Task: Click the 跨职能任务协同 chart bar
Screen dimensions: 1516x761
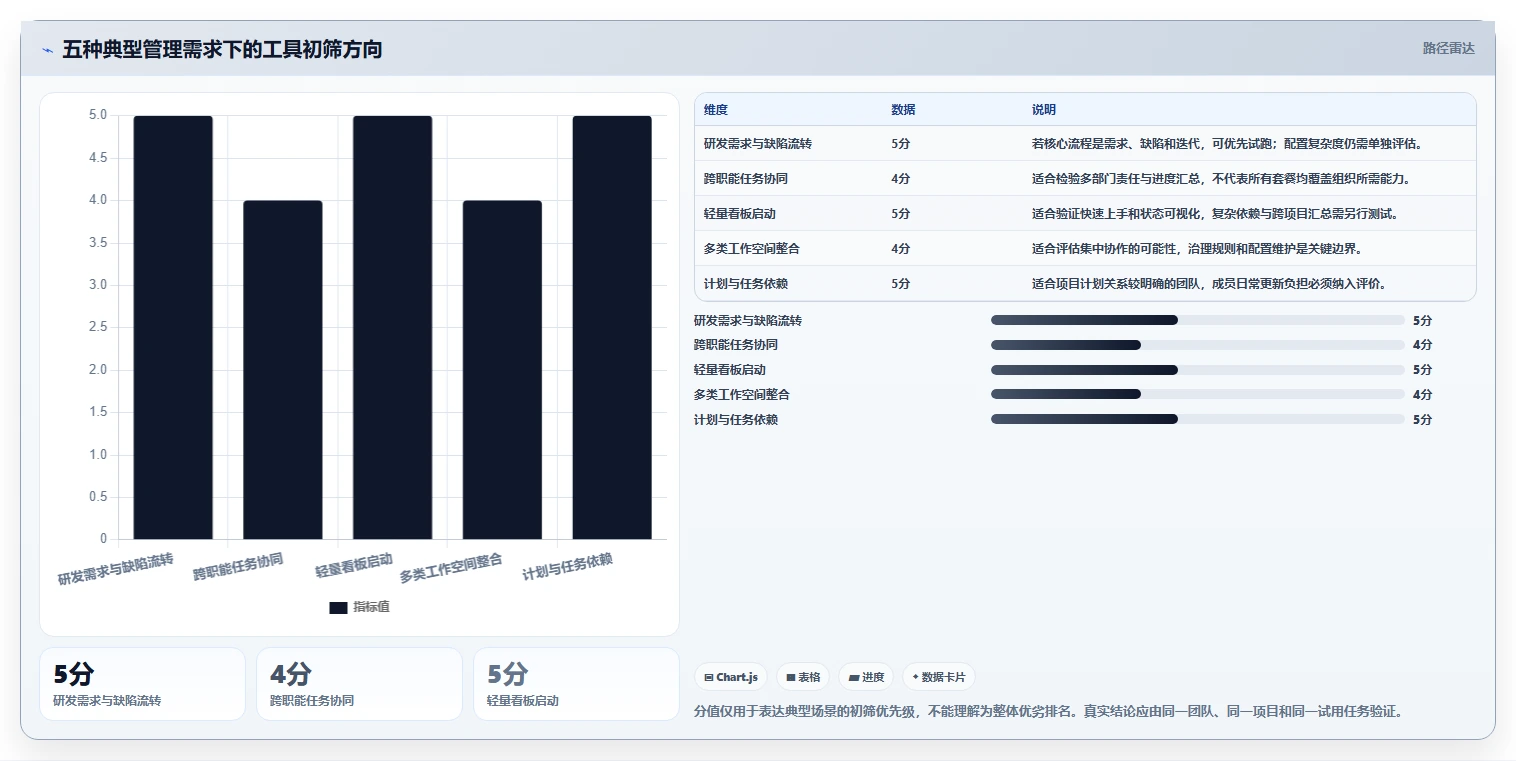Action: point(283,370)
